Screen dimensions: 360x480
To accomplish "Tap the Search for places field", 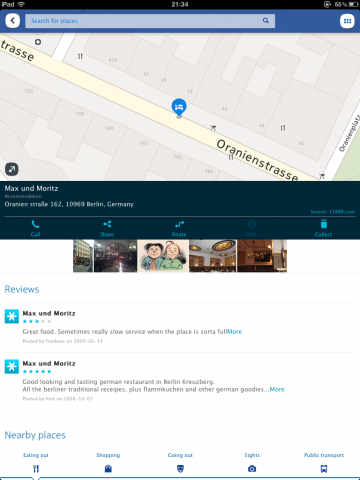I will pyautogui.click(x=150, y=21).
